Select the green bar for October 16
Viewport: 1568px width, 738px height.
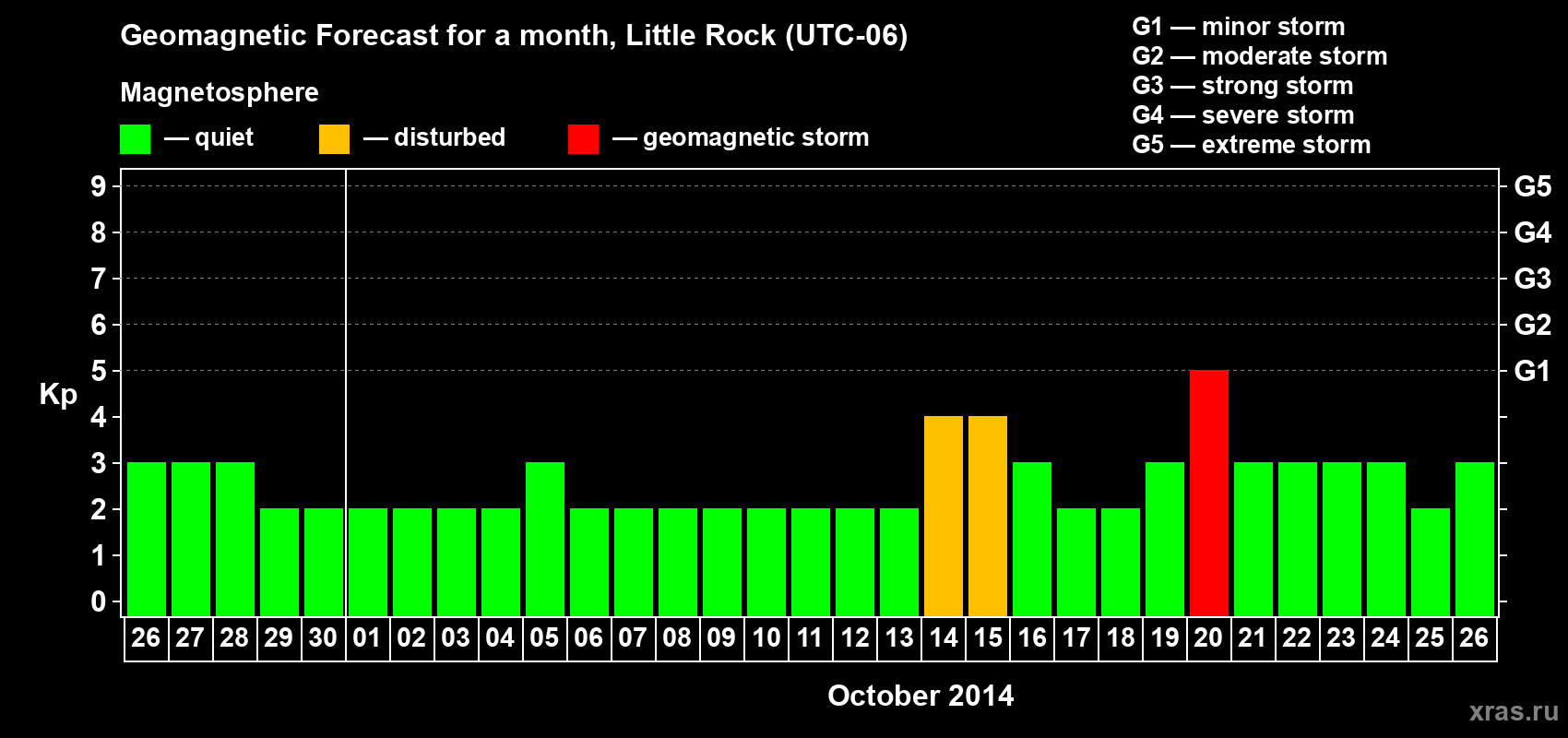coord(1032,539)
